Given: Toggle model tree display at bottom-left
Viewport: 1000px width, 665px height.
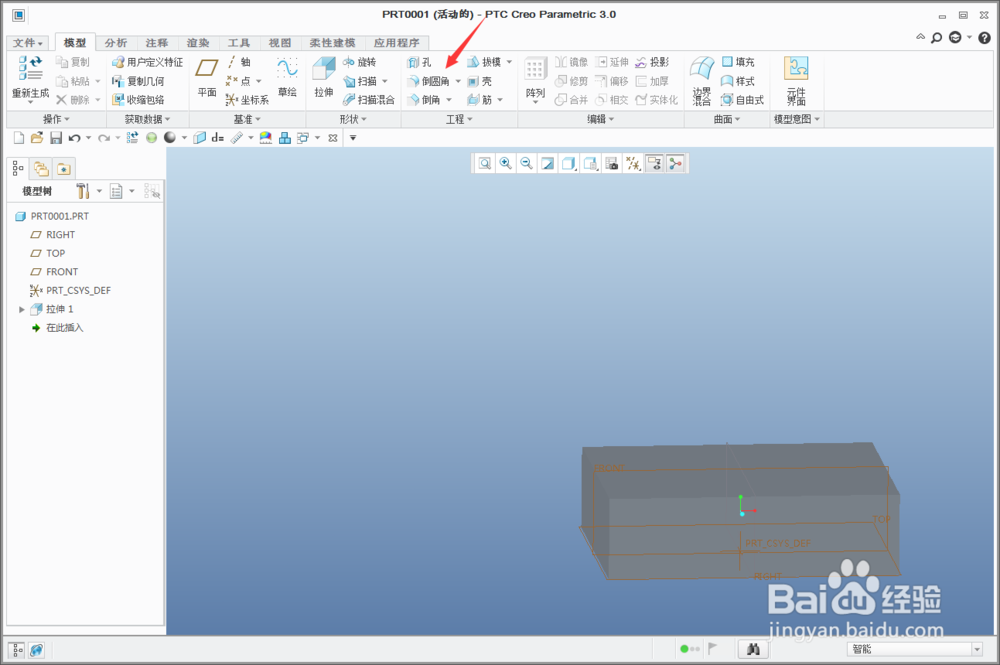Looking at the screenshot, I should (x=17, y=650).
